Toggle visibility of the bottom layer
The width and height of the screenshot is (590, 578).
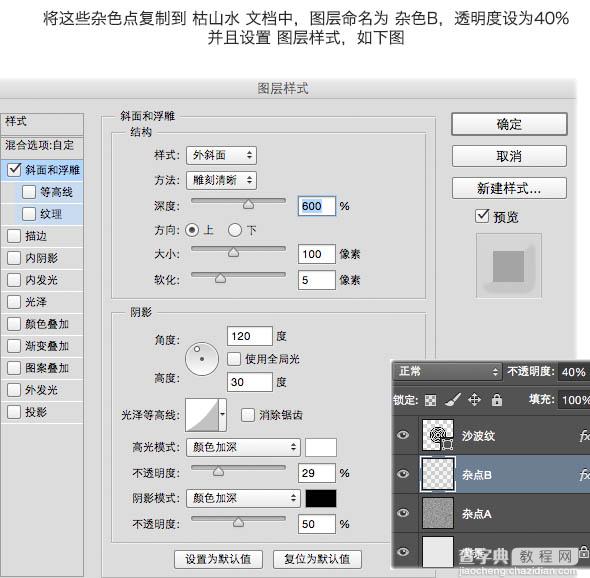(x=403, y=552)
